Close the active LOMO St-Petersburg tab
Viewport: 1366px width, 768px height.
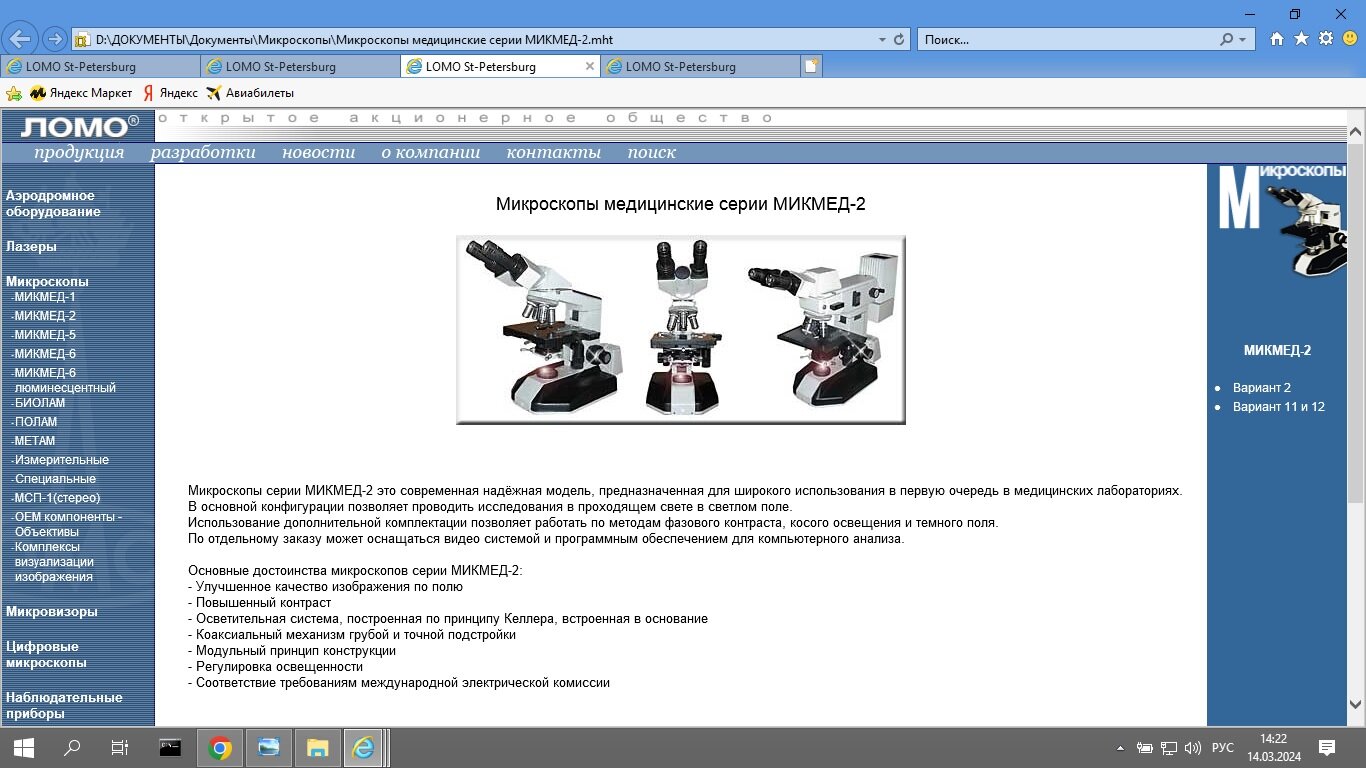[590, 66]
